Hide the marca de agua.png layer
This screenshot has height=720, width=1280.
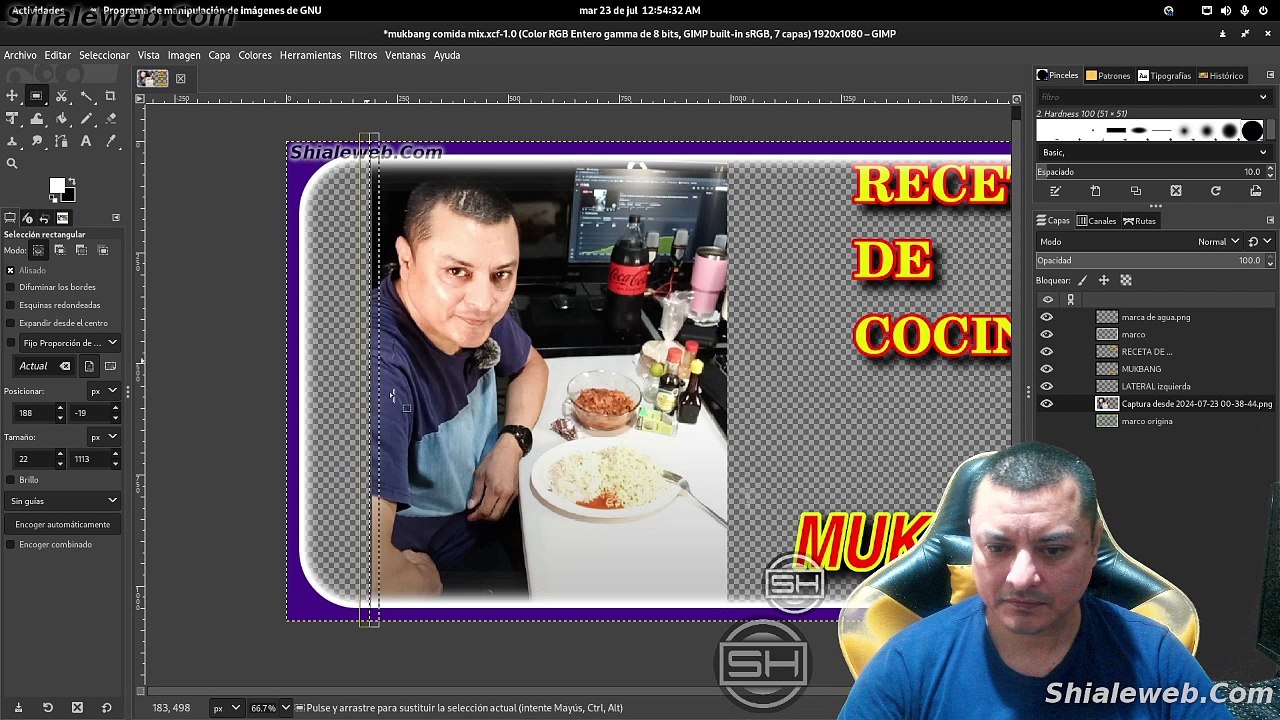[x=1047, y=317]
